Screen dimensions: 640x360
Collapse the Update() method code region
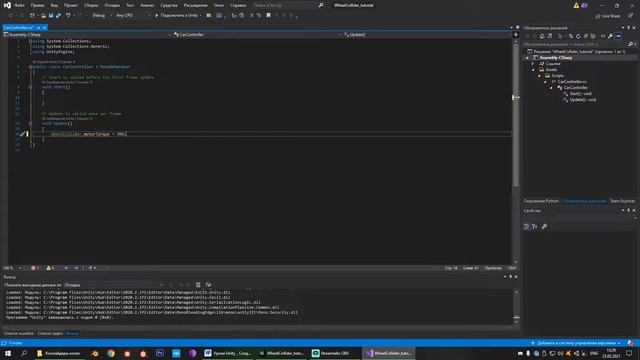[x=30, y=123]
